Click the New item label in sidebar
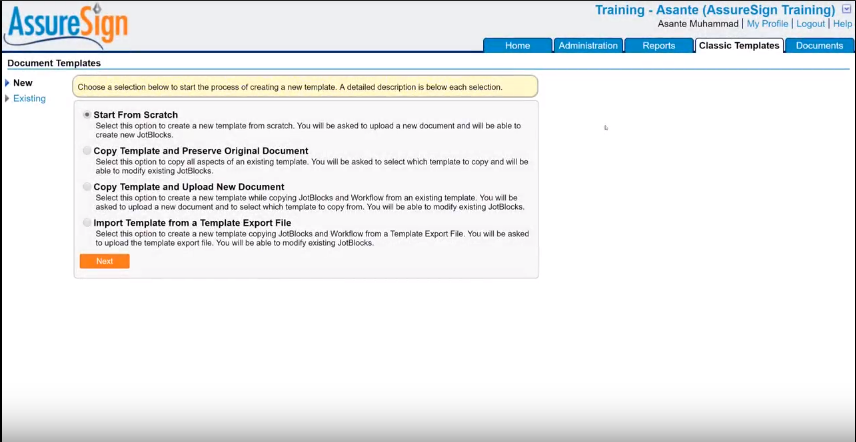This screenshot has height=442, width=856. [x=22, y=83]
